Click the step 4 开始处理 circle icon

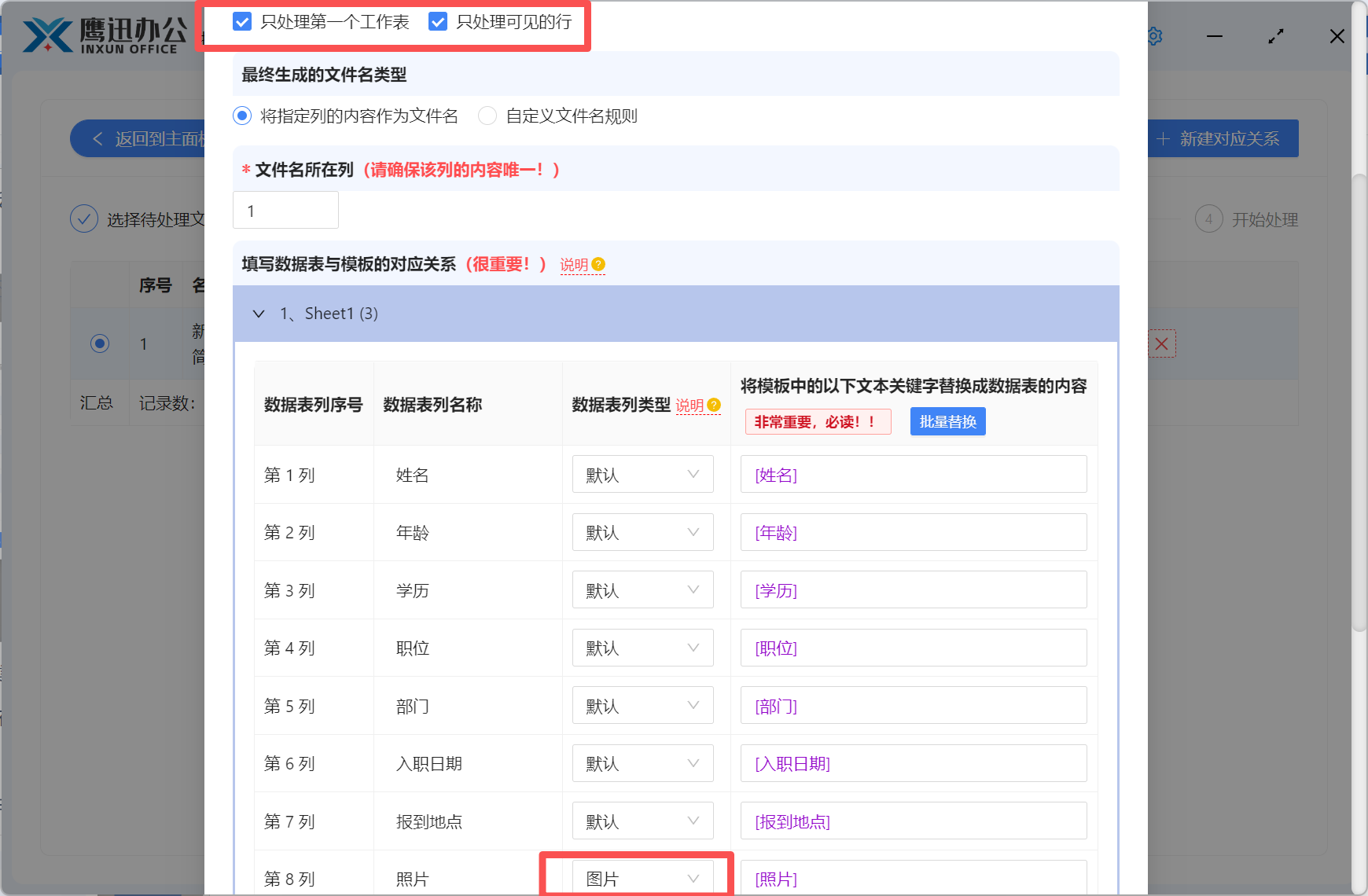click(1208, 219)
